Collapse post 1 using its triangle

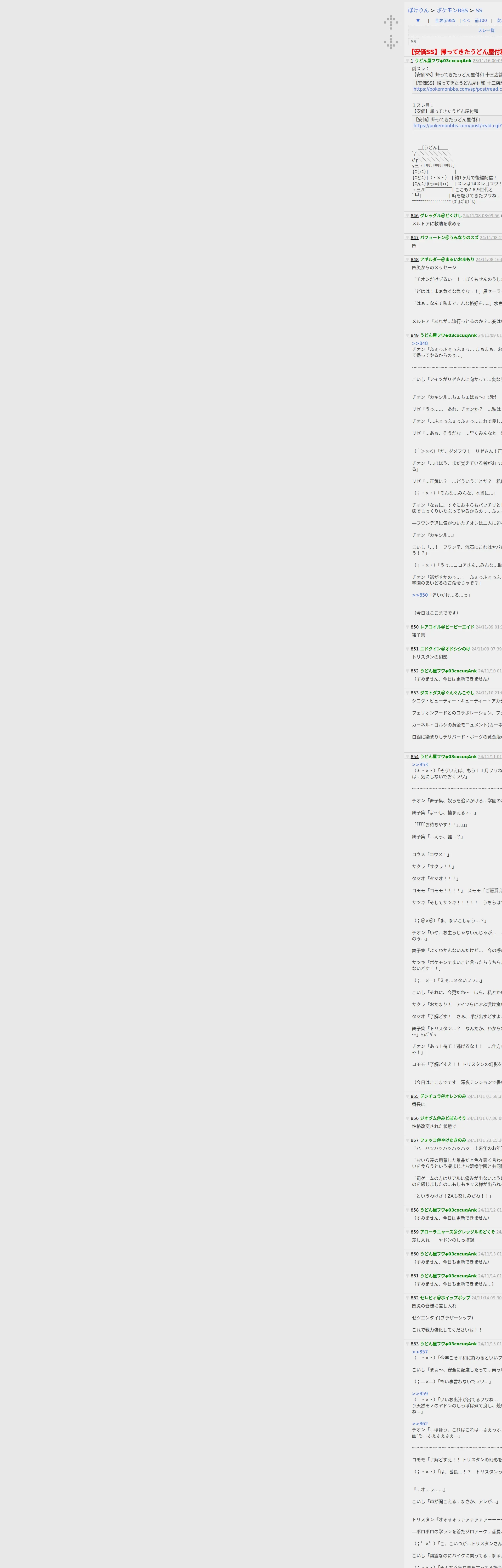click(x=408, y=61)
